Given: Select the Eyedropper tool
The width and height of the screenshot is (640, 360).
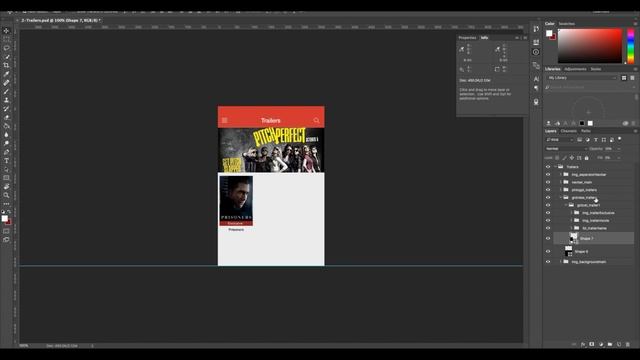Looking at the screenshot, I should click(6, 74).
